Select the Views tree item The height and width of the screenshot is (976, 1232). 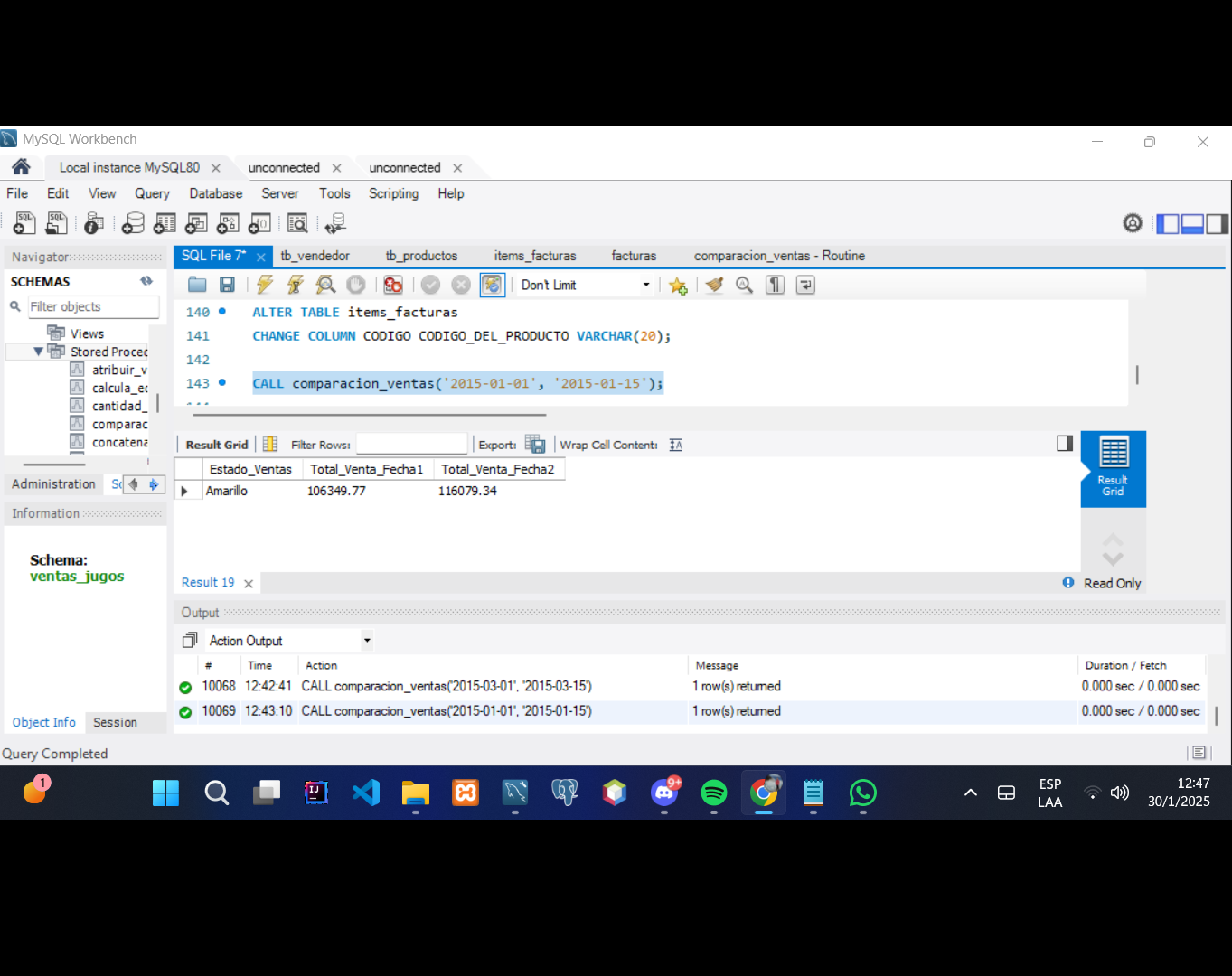(87, 333)
